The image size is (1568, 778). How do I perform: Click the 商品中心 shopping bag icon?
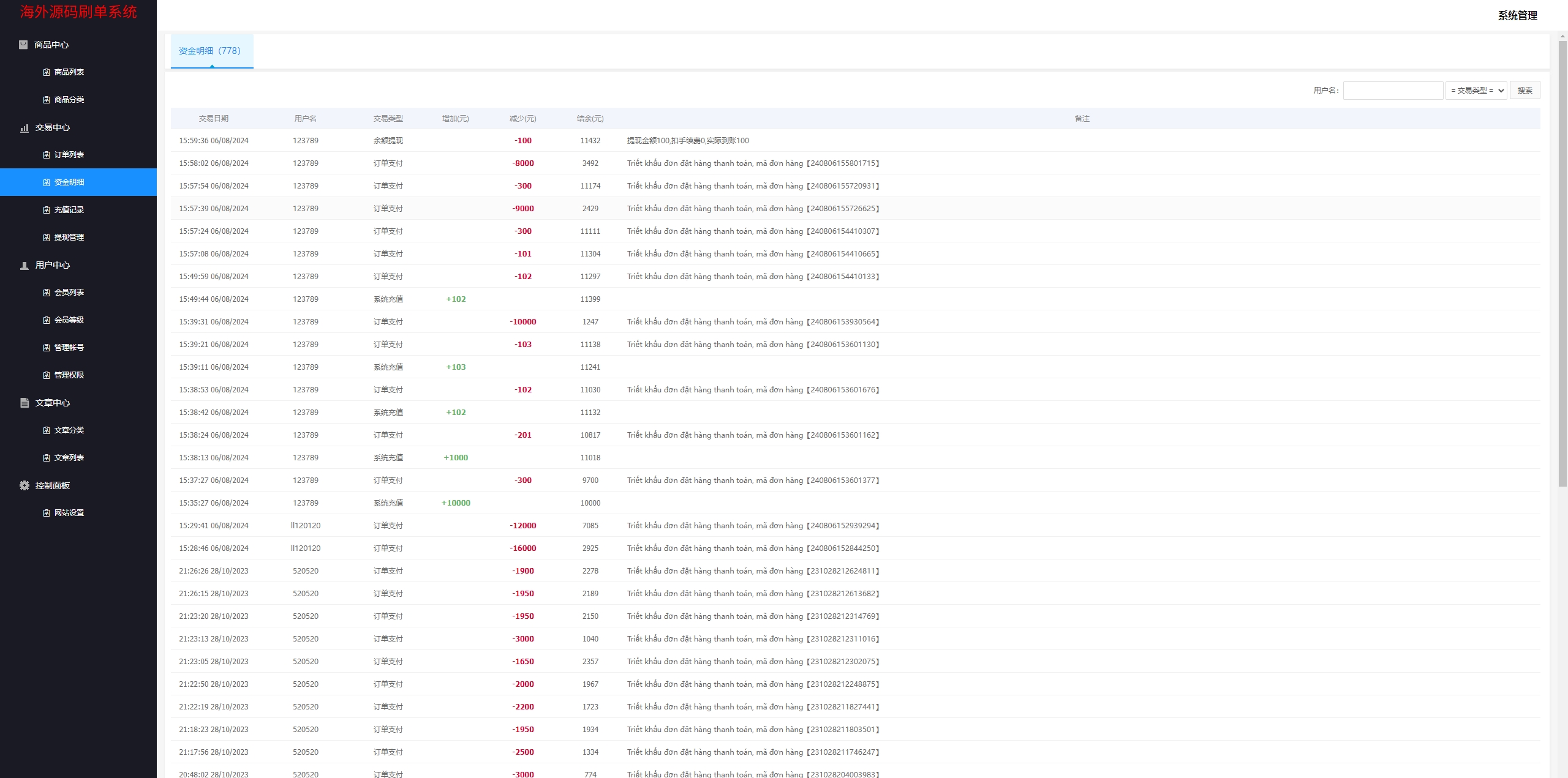pyautogui.click(x=23, y=45)
